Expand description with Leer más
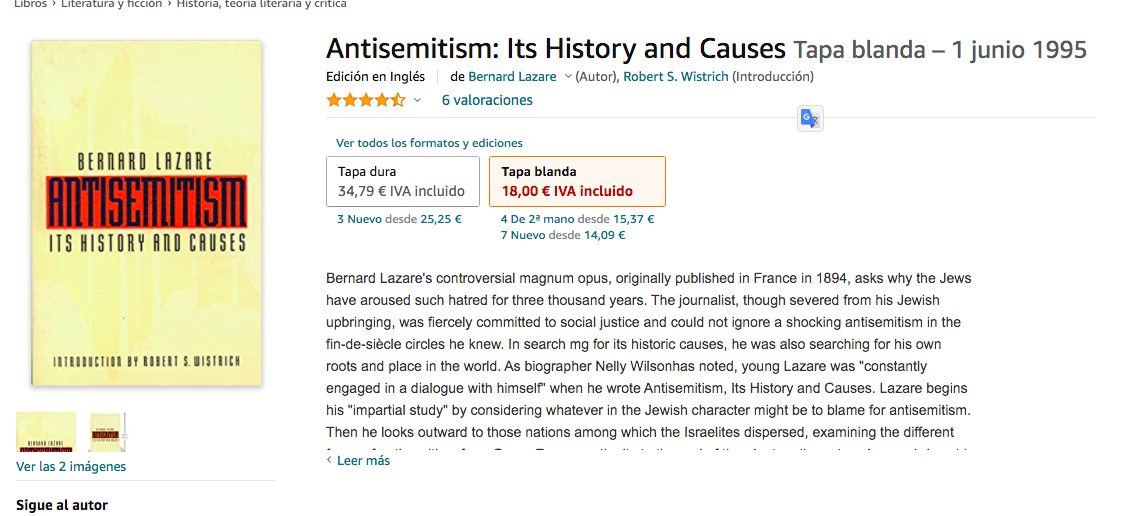This screenshot has height=516, width=1126. (363, 460)
